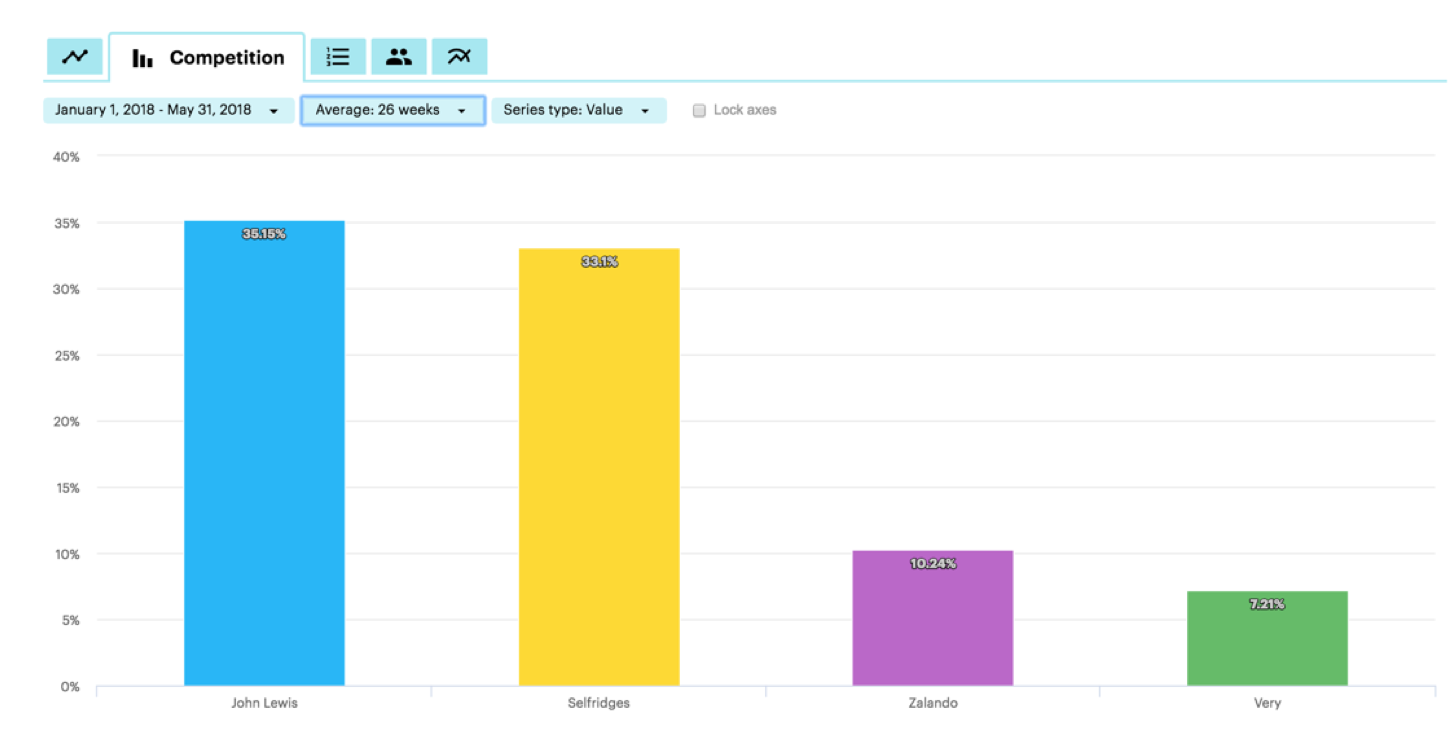The height and width of the screenshot is (752, 1448).
Task: Enable the Lock axes checkbox
Action: click(699, 111)
